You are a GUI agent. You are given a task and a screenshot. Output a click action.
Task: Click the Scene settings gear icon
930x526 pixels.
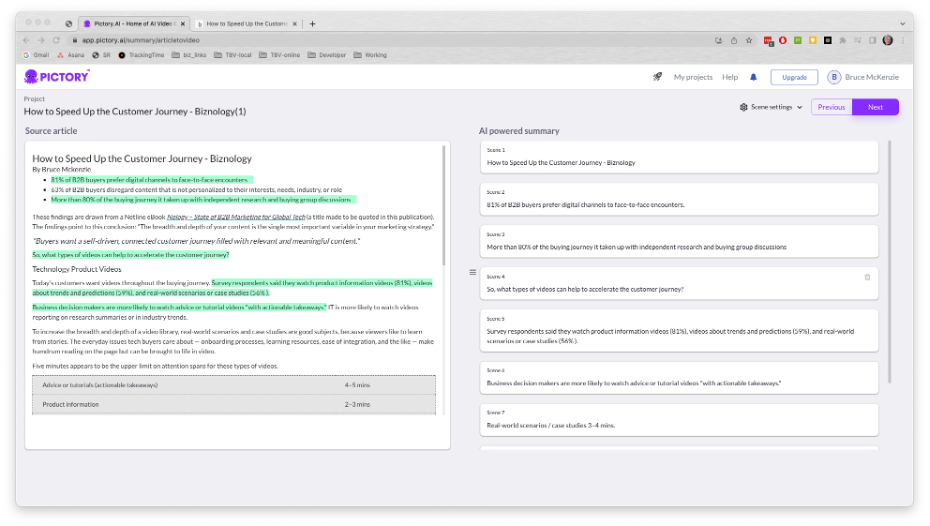tap(744, 107)
